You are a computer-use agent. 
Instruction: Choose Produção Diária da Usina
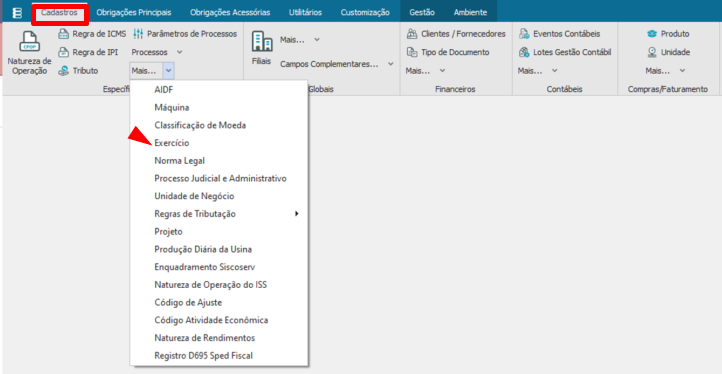(219, 249)
